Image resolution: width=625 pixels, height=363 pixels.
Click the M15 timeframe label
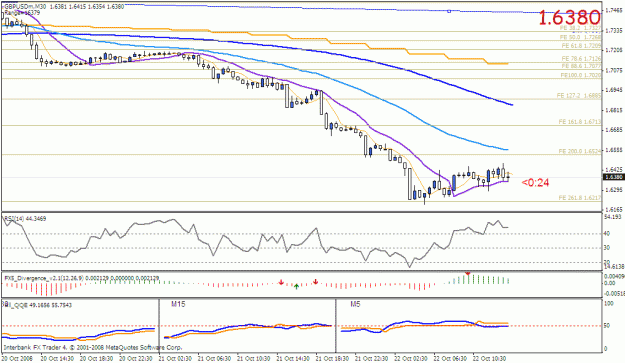click(178, 304)
